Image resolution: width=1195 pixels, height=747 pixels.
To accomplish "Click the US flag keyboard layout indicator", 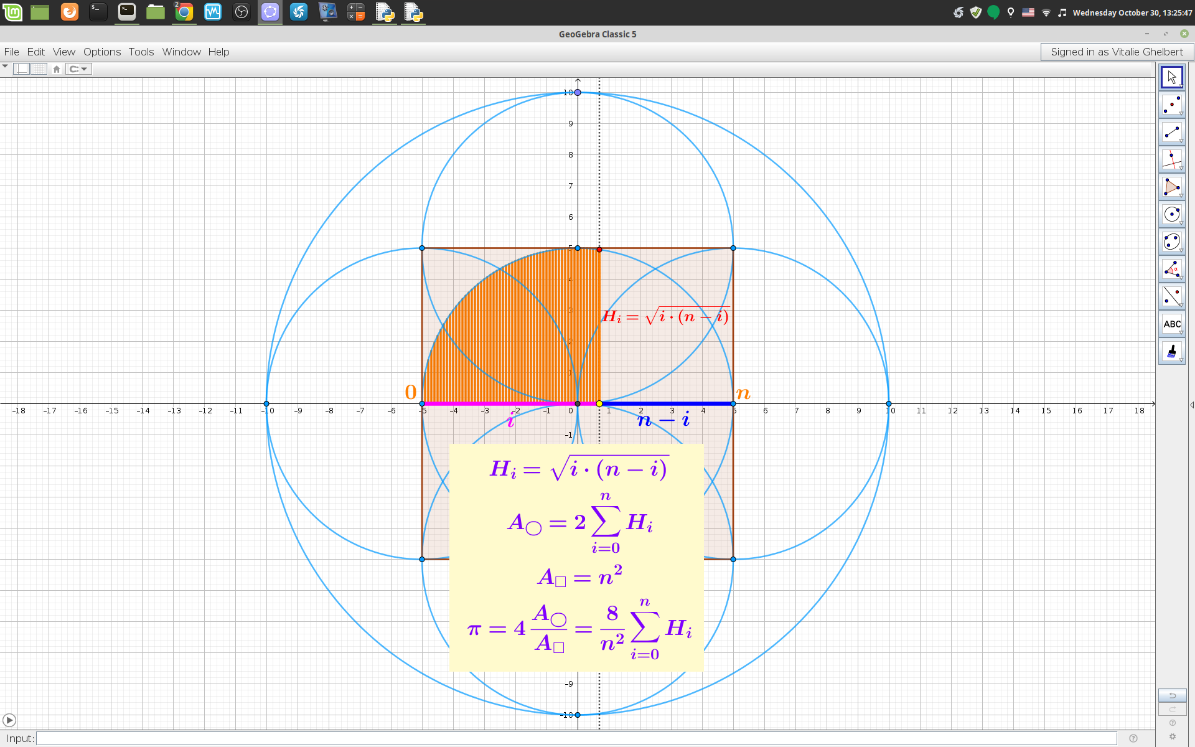I will tap(1028, 12).
